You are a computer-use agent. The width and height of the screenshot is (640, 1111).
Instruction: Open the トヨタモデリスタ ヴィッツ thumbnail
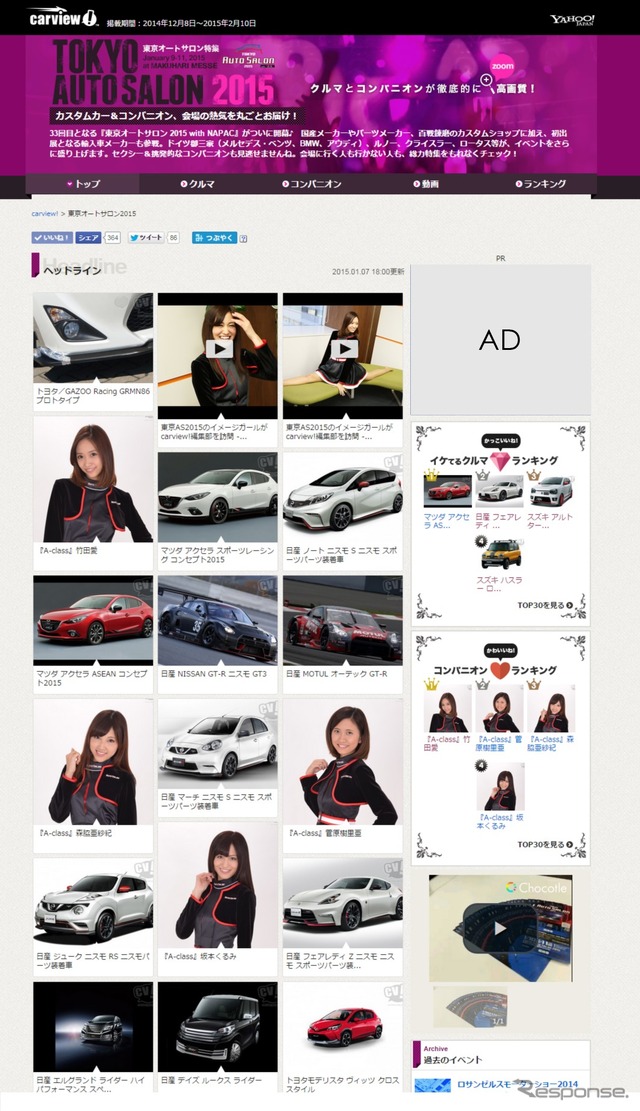[x=343, y=1027]
